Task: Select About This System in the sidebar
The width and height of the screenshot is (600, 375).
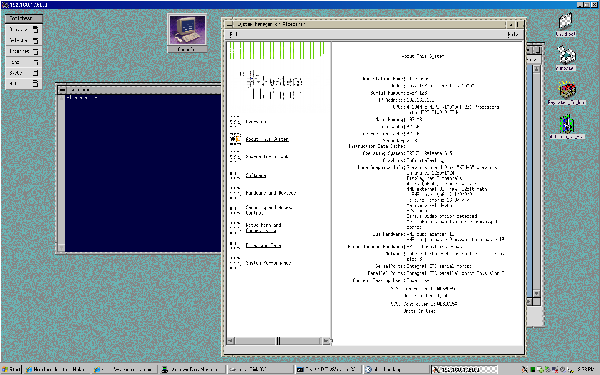Action: tap(267, 139)
